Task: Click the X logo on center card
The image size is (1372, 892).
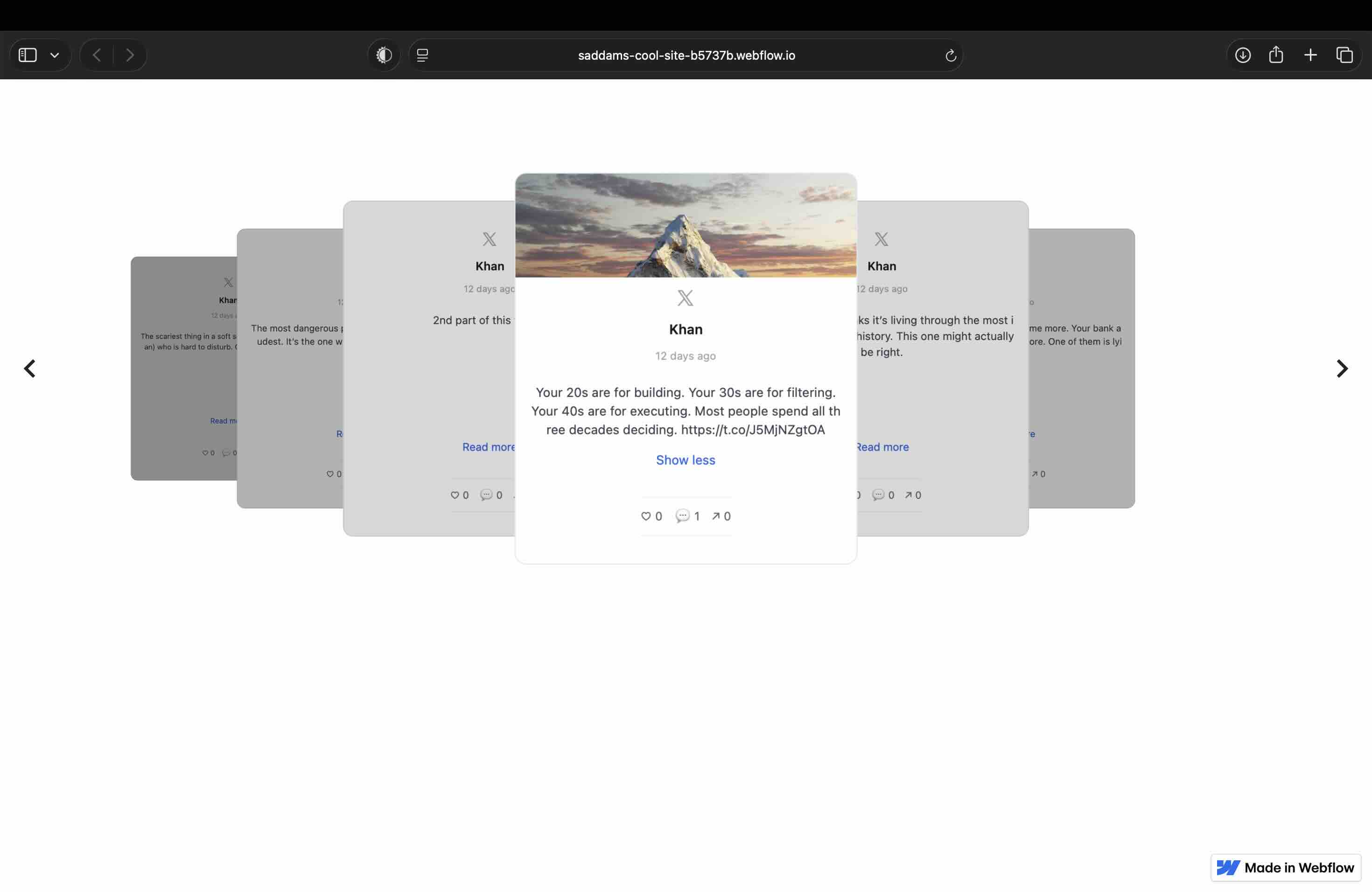Action: [x=686, y=298]
